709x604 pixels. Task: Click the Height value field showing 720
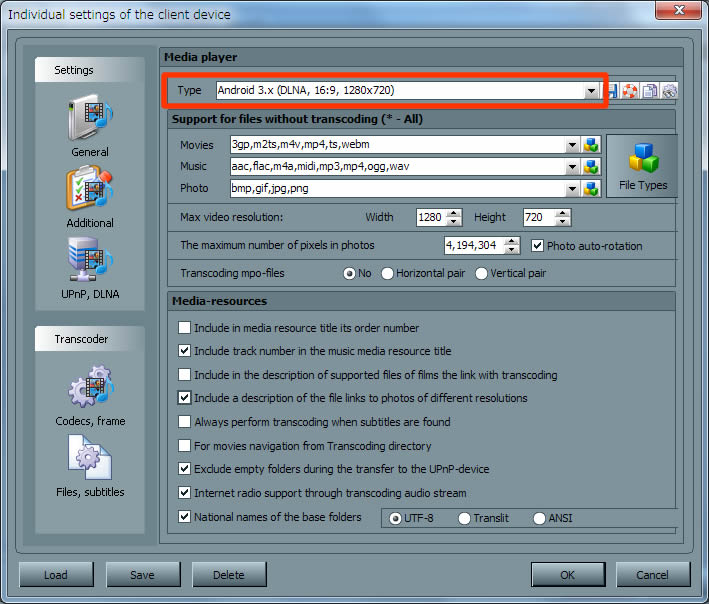click(x=539, y=217)
